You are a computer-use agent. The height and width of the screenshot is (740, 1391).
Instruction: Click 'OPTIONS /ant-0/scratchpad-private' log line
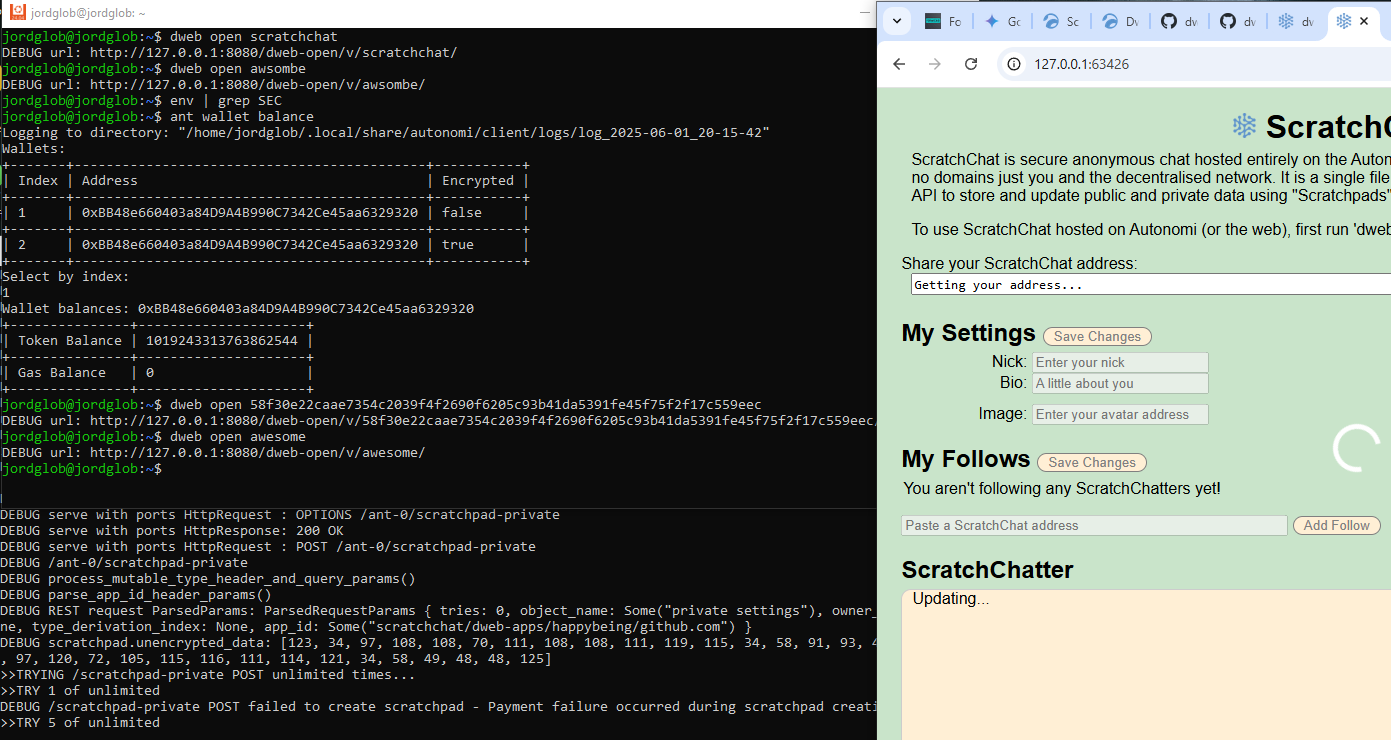coord(280,515)
